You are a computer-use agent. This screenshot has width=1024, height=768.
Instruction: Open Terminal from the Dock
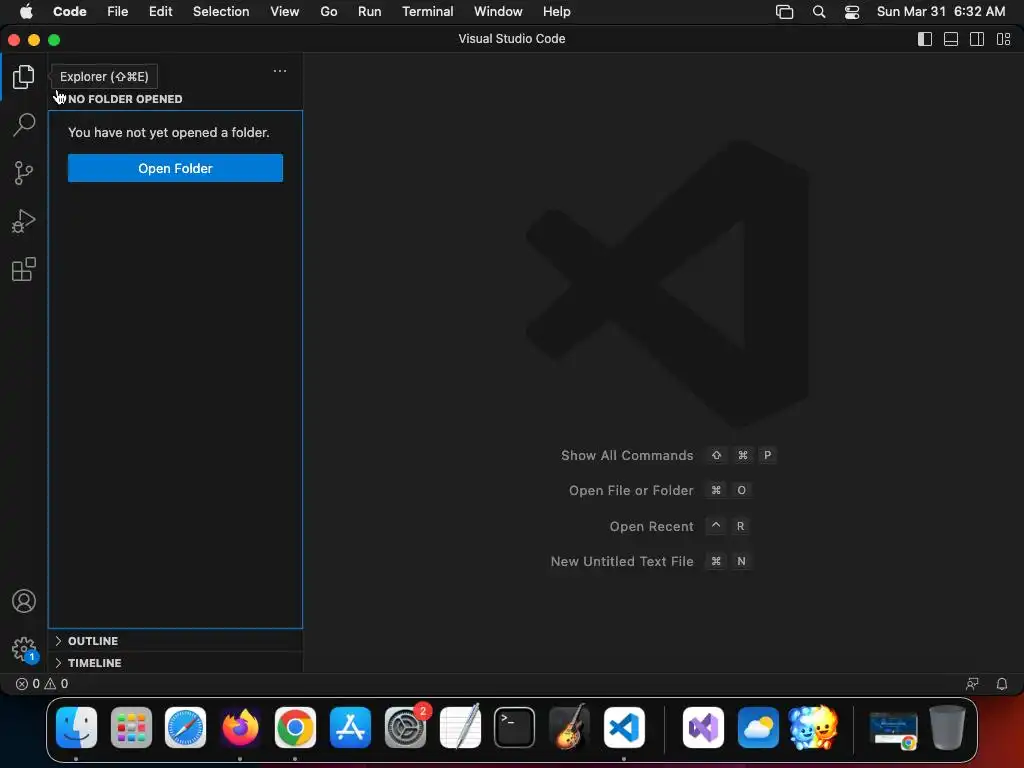(515, 728)
